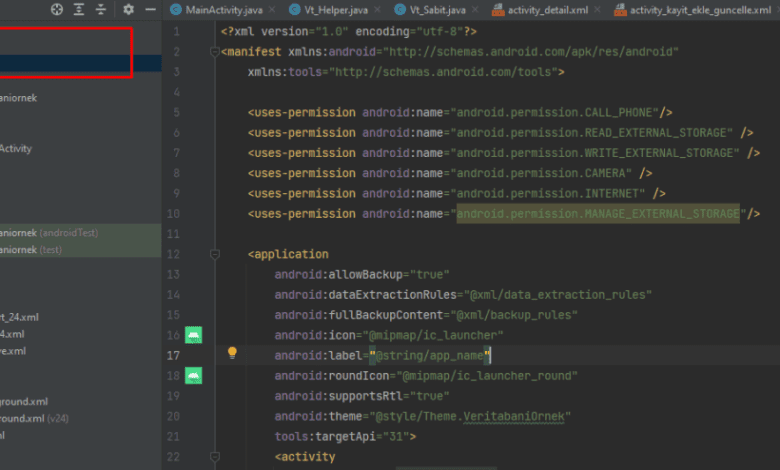Switch to the MainActivity.java tab
This screenshot has height=470, width=780.
(x=216, y=9)
